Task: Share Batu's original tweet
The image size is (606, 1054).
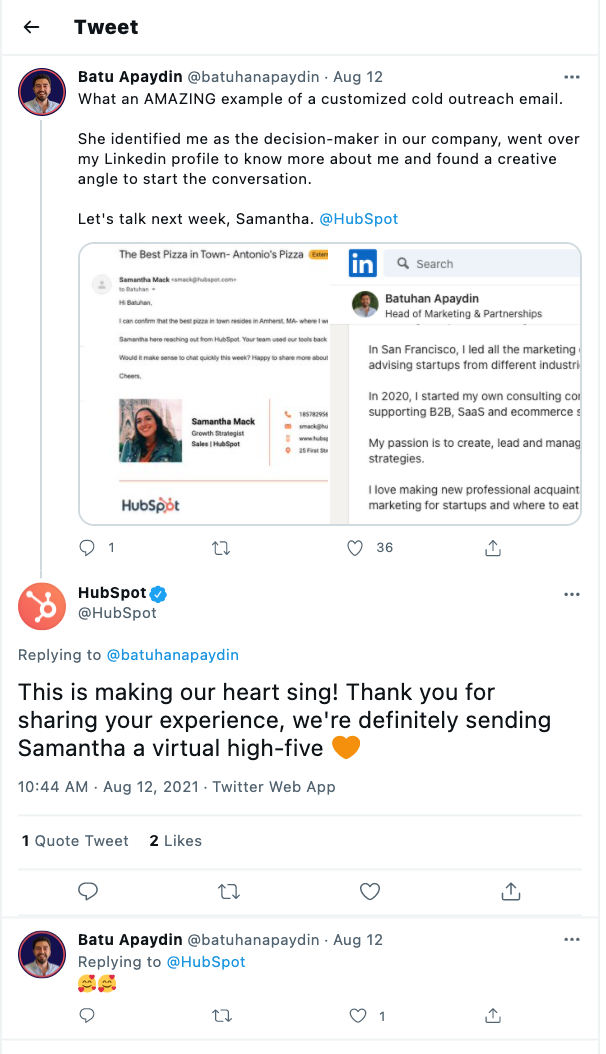Action: (492, 548)
